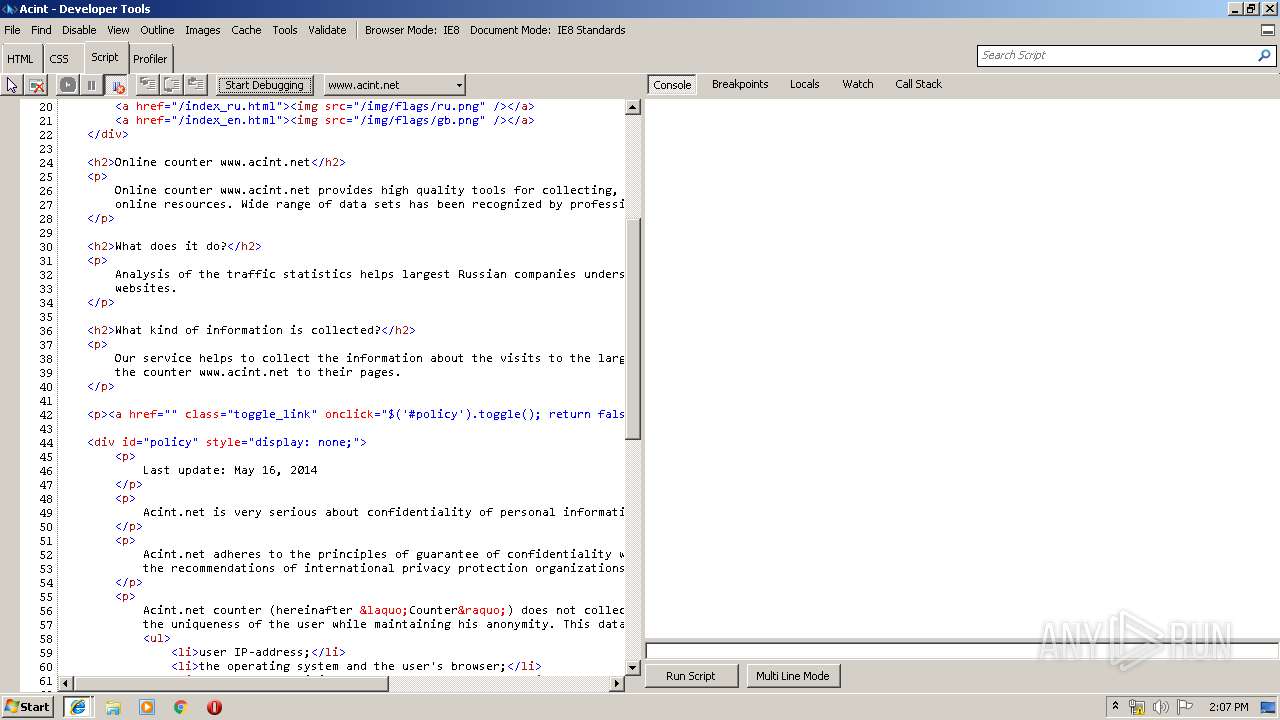The height and width of the screenshot is (720, 1280).
Task: Toggle the break on error icon
Action: click(116, 85)
